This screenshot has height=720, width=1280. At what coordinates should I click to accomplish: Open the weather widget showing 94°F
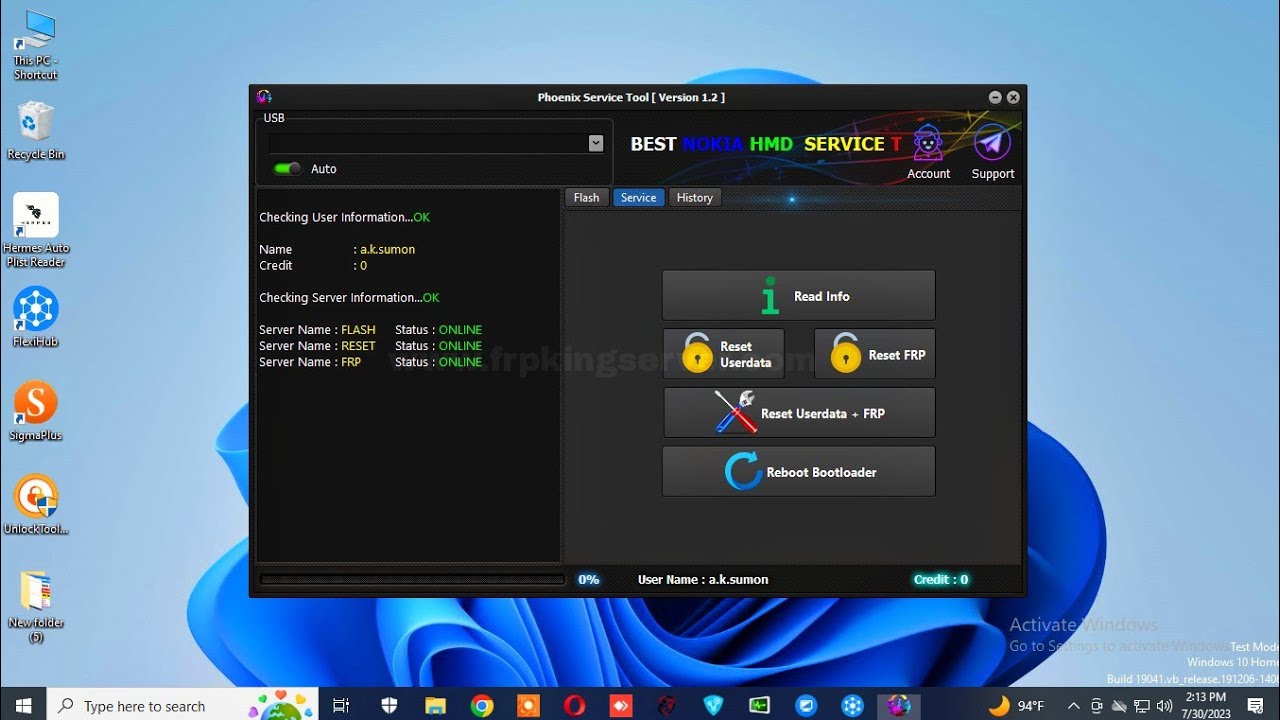pyautogui.click(x=1016, y=706)
